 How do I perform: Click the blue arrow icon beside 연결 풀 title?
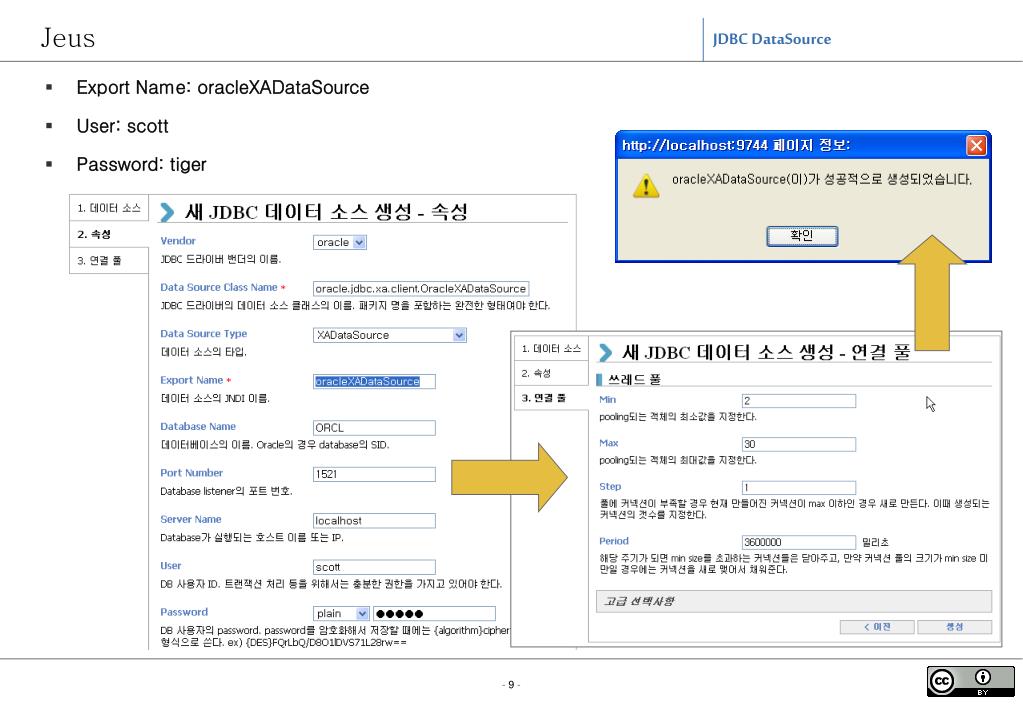tap(605, 352)
